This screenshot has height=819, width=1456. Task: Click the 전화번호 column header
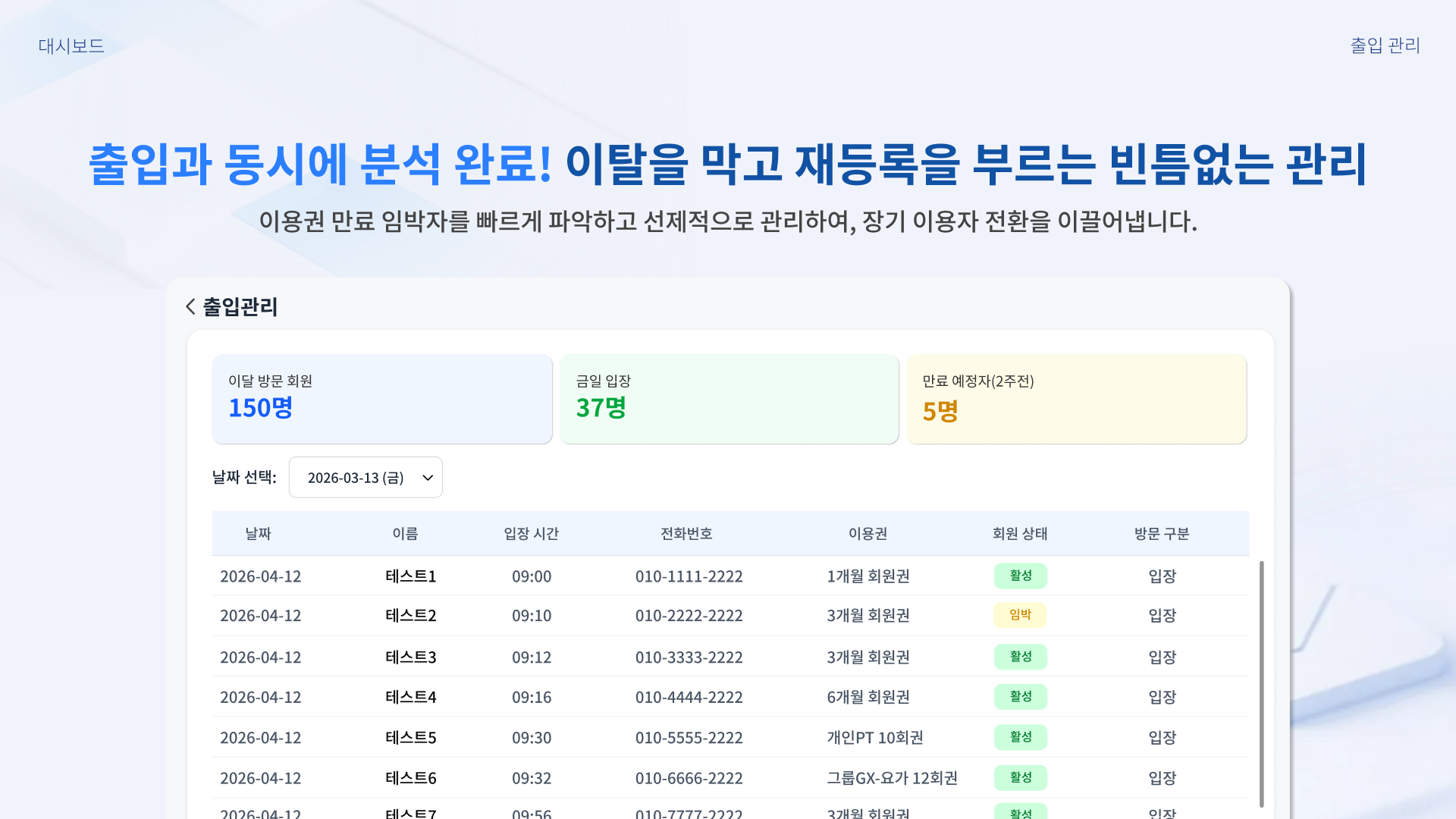686,534
